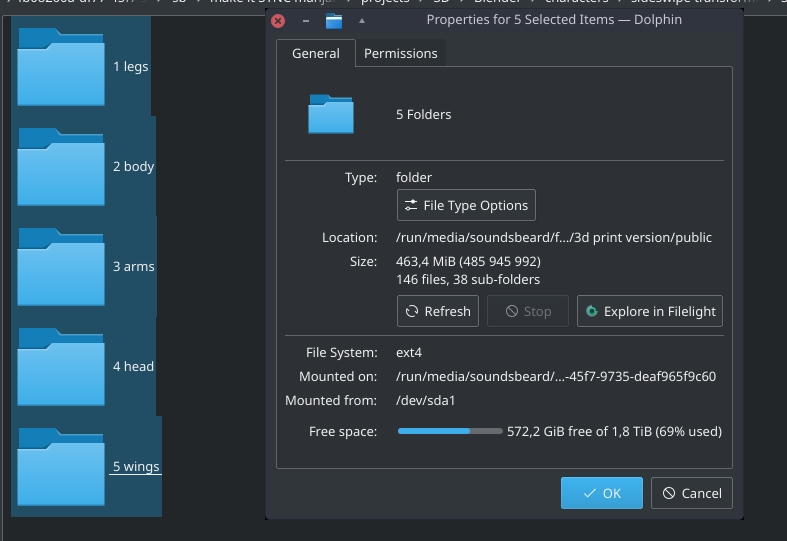The height and width of the screenshot is (541, 787).
Task: Click the free space usage bar
Action: pyautogui.click(x=450, y=431)
